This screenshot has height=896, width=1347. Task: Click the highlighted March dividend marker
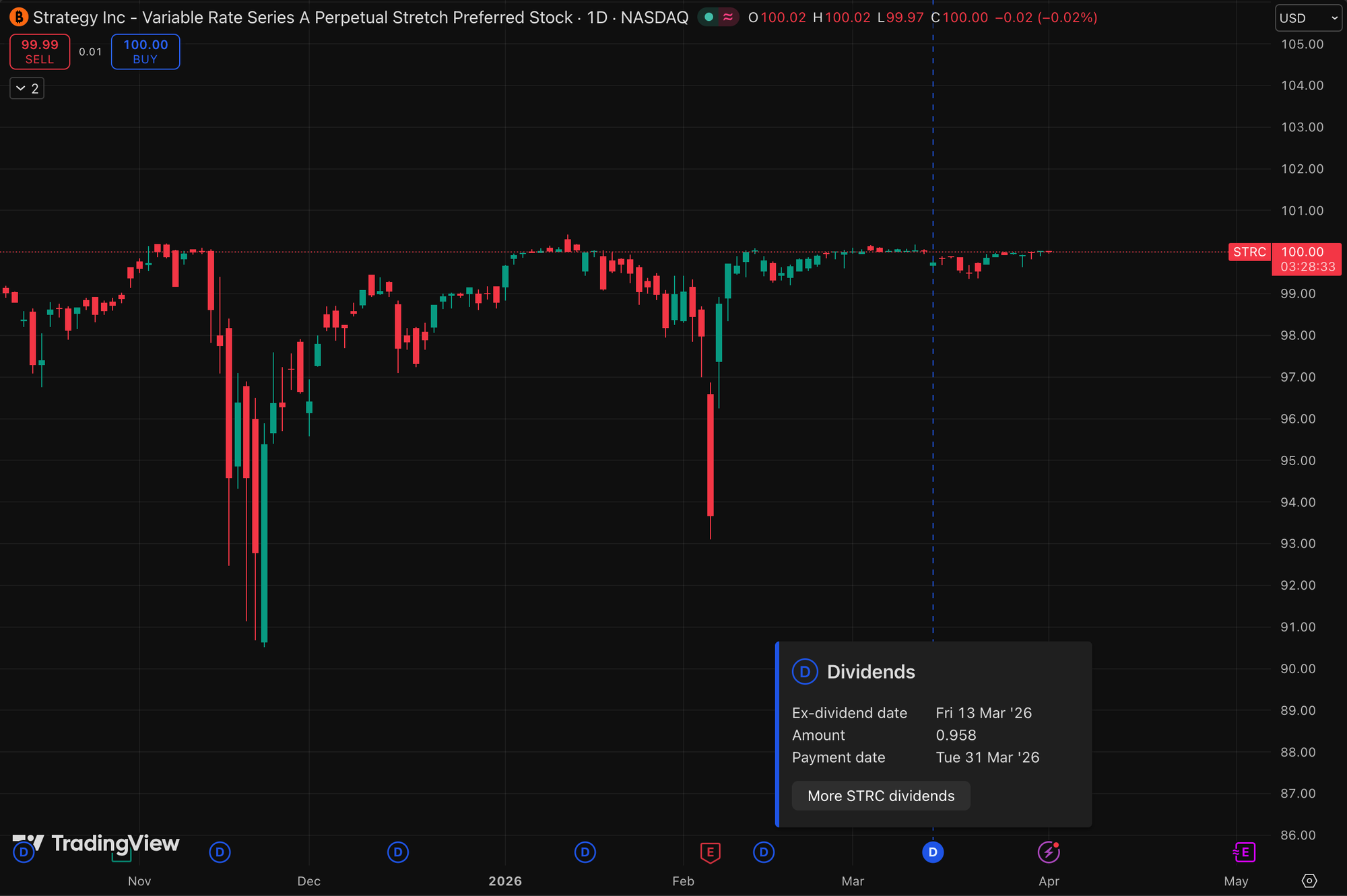932,852
